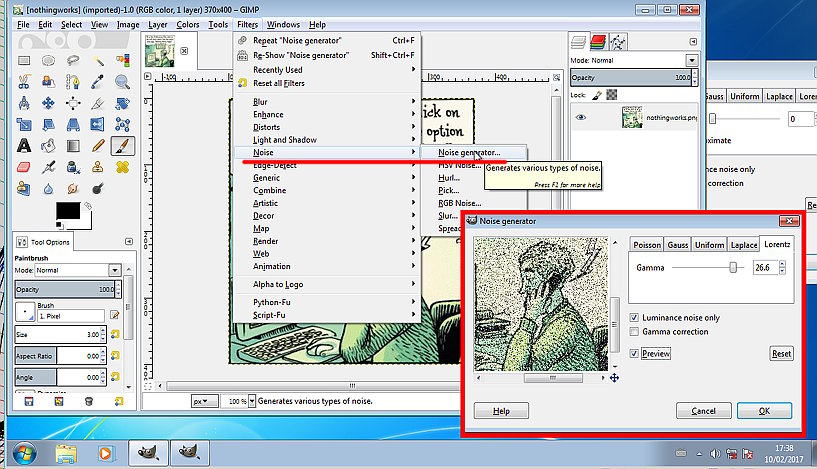The width and height of the screenshot is (817, 469).
Task: Click Cancel in the Noise generator dialog
Action: point(703,411)
